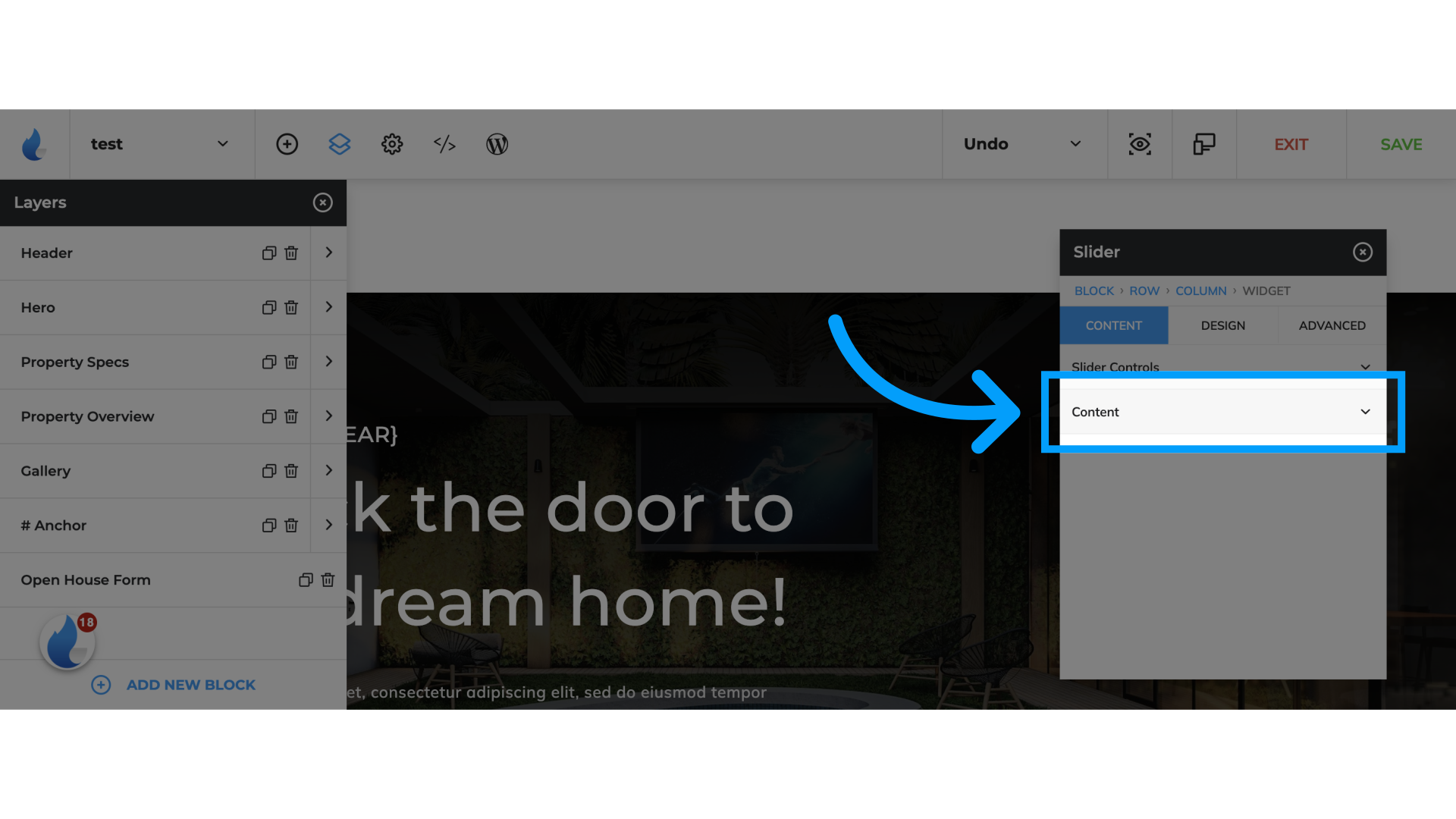Viewport: 1456px width, 819px height.
Task: Select the Gallery layer
Action: [45, 470]
